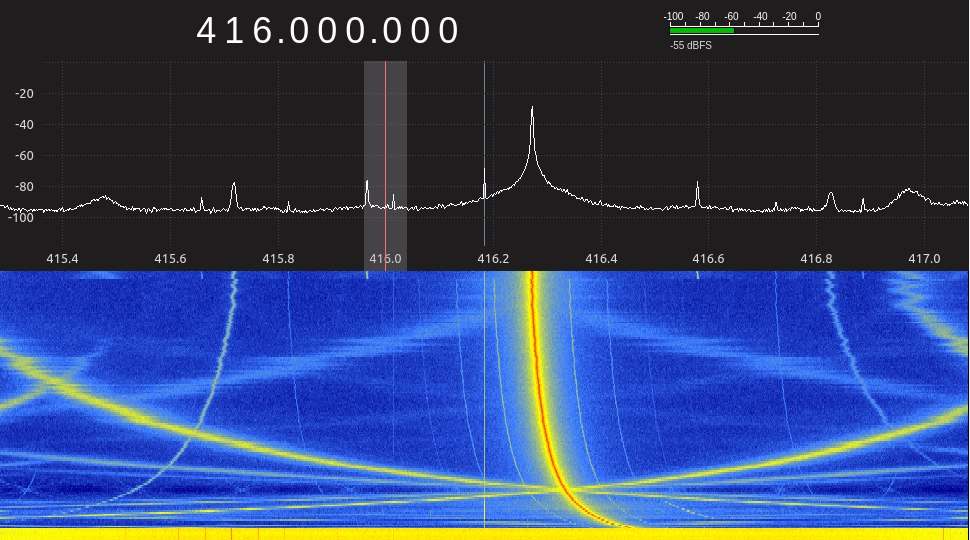Click the digit 1 in the frequency readout
Image resolution: width=970 pixels, height=540 pixels.
coord(234,31)
